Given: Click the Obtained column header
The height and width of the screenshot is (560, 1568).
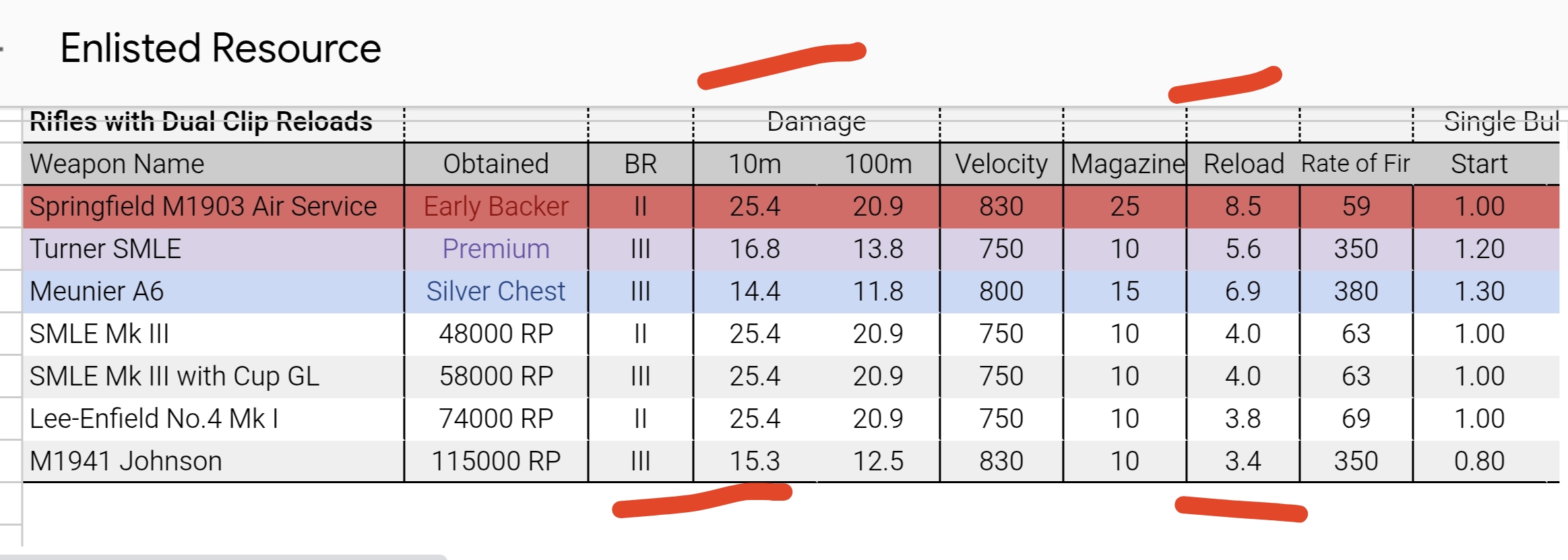Looking at the screenshot, I should [496, 164].
